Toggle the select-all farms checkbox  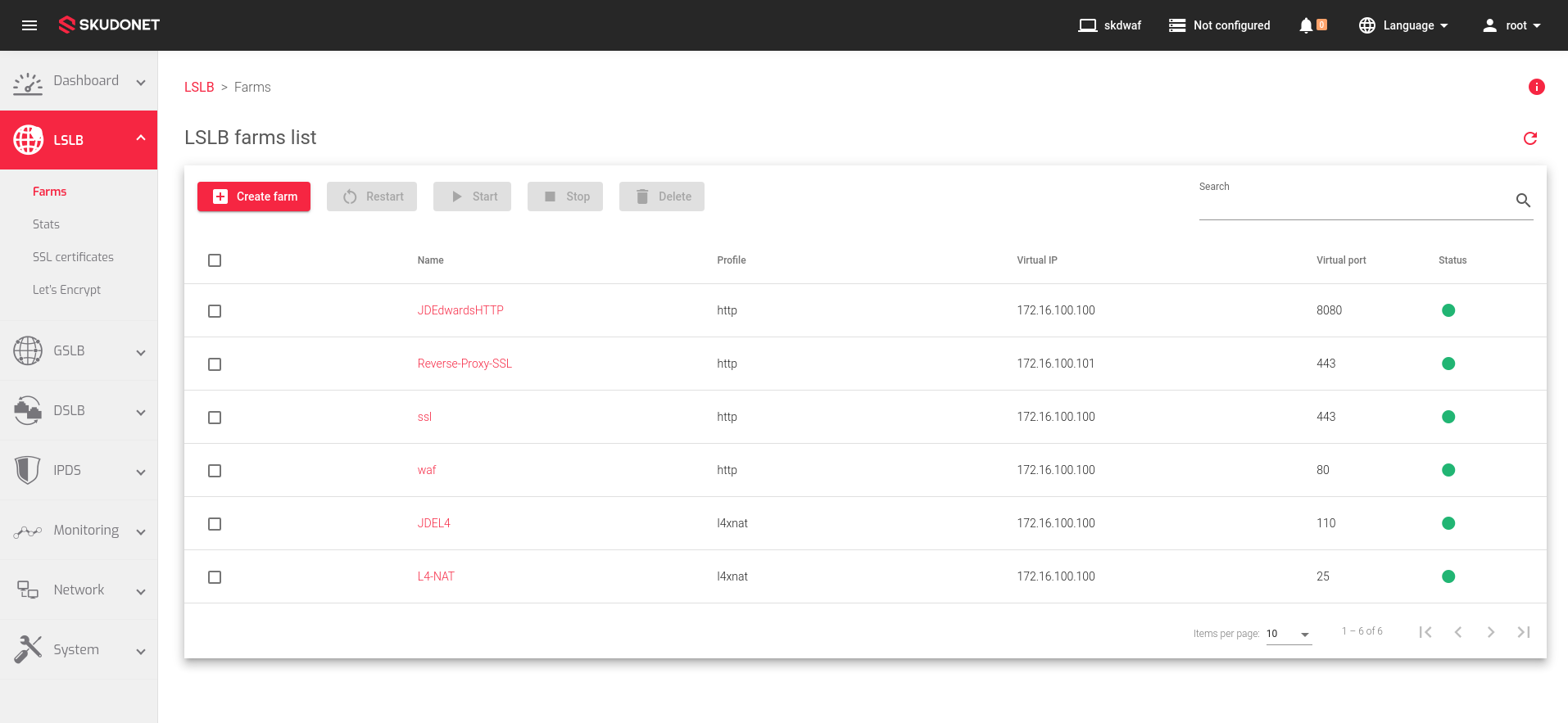pos(215,260)
